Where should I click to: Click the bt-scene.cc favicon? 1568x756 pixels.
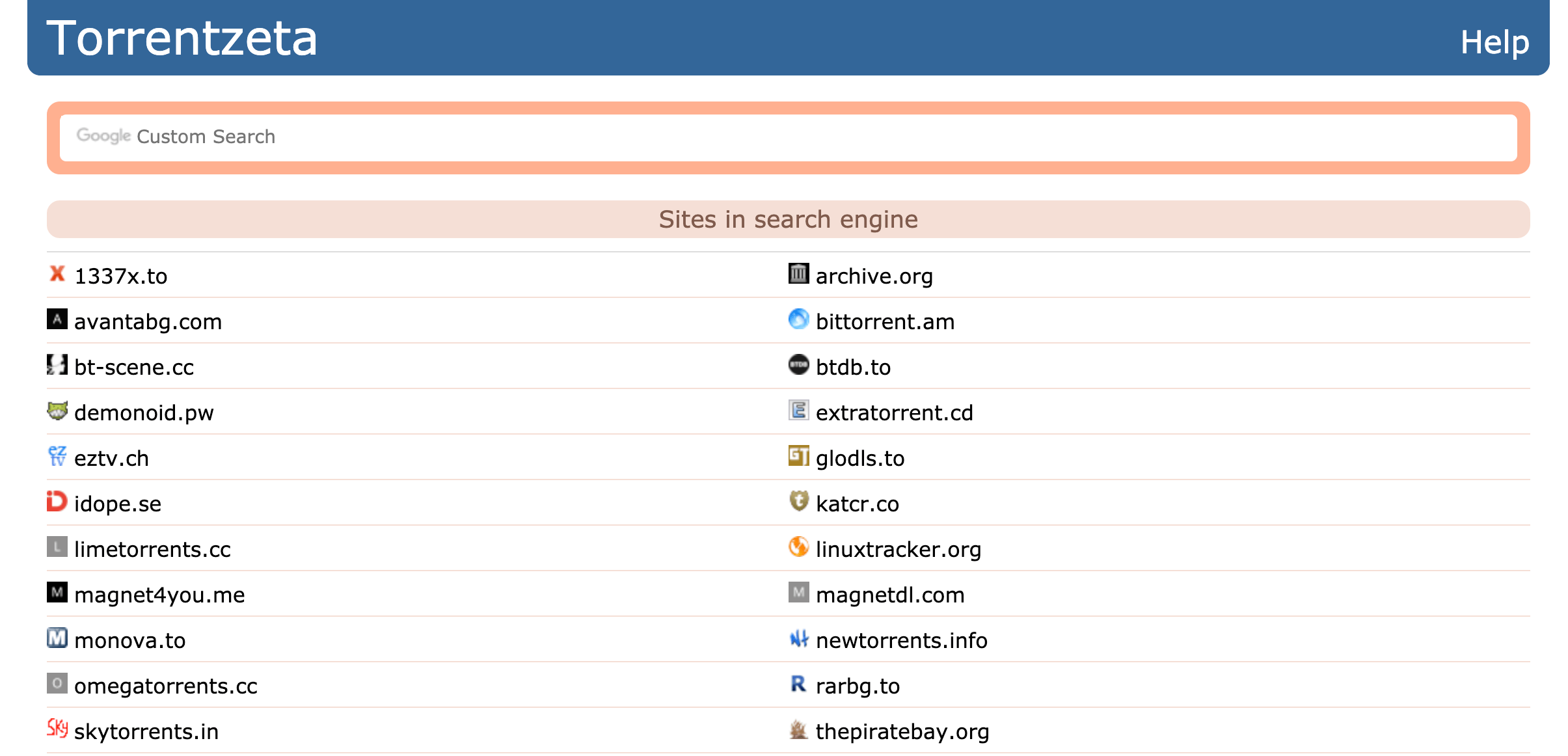pos(57,365)
